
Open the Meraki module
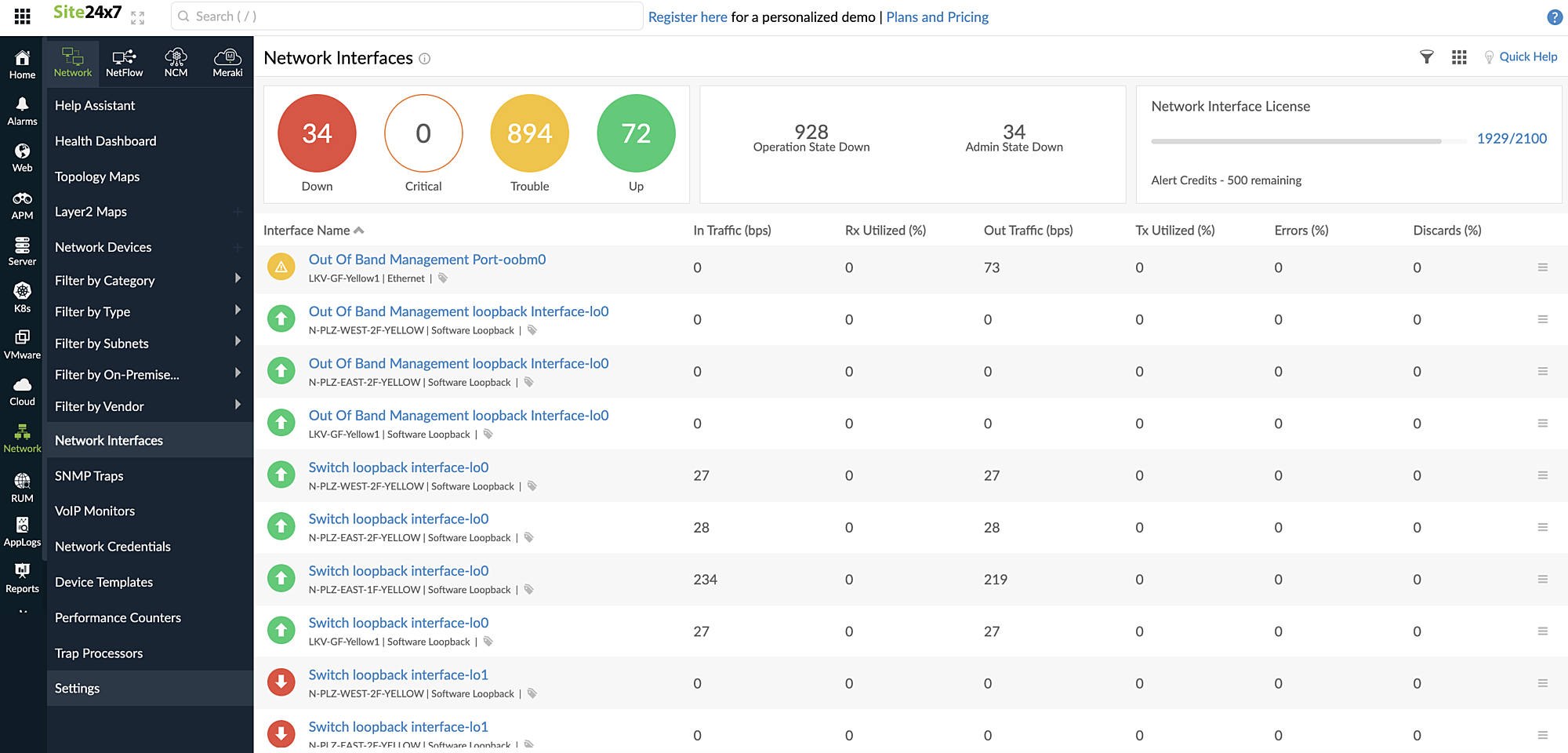point(227,61)
